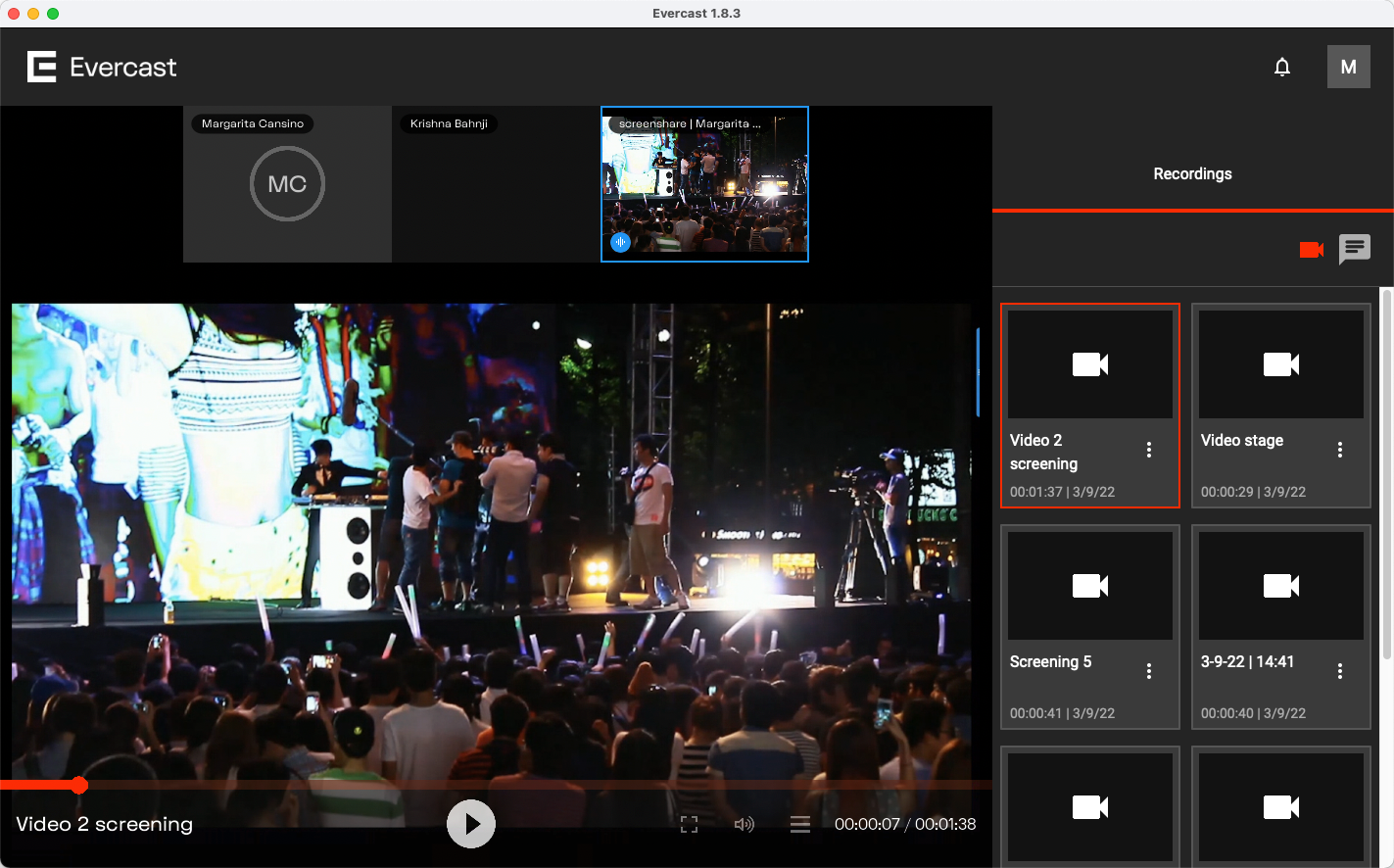The image size is (1394, 868).
Task: Click the 00:00:29 | 3/9/22 duration text
Action: (x=1253, y=492)
